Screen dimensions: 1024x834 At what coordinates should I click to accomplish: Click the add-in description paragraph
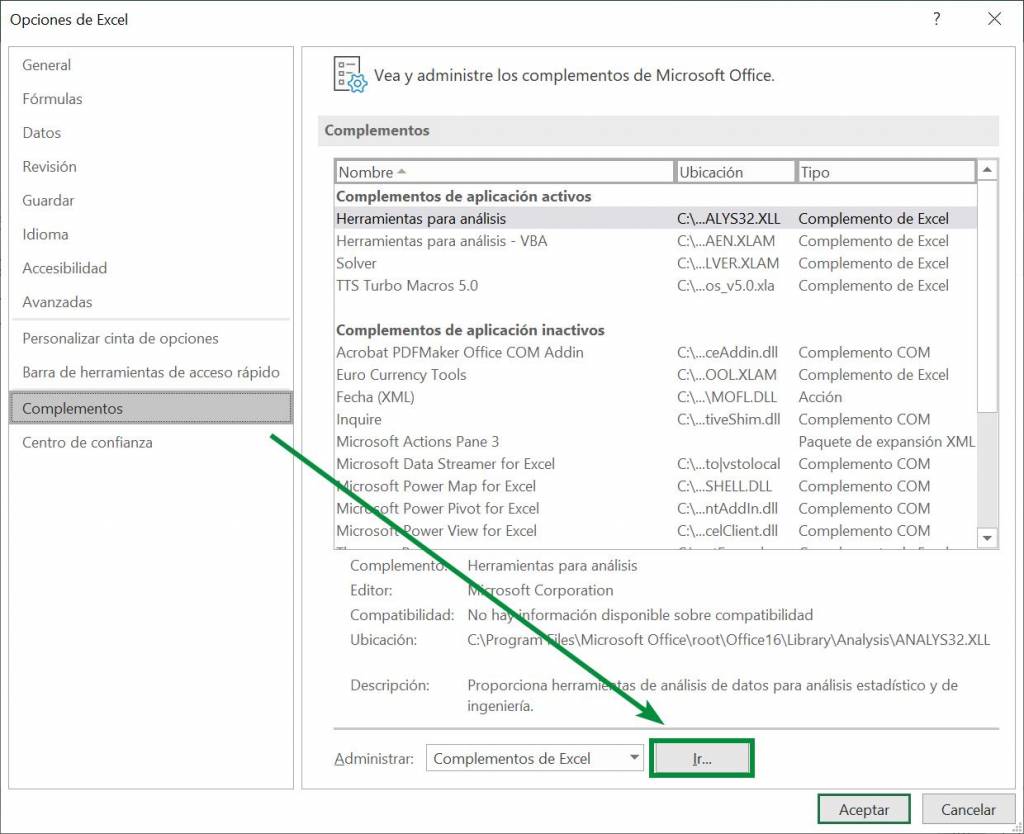point(712,696)
